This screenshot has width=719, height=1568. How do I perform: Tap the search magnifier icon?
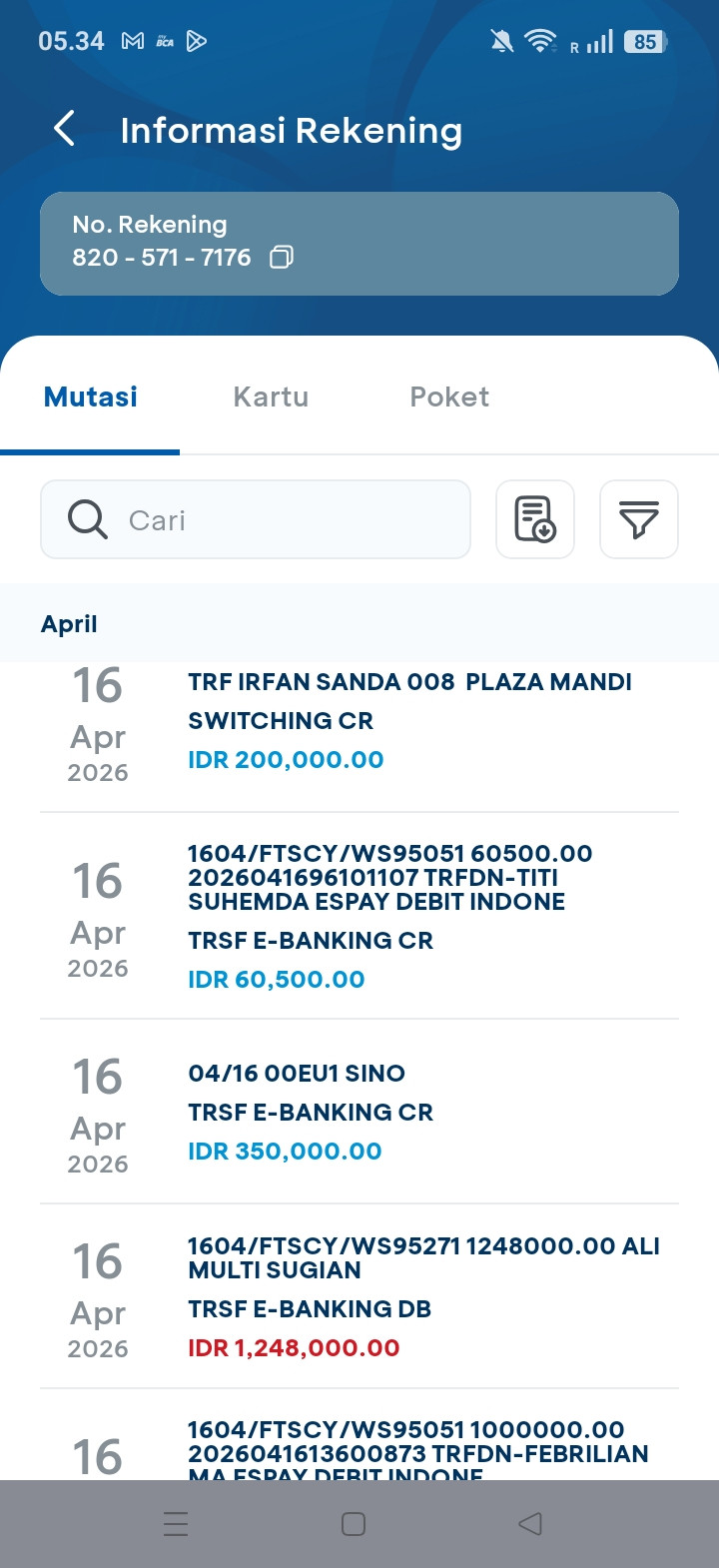click(x=88, y=519)
